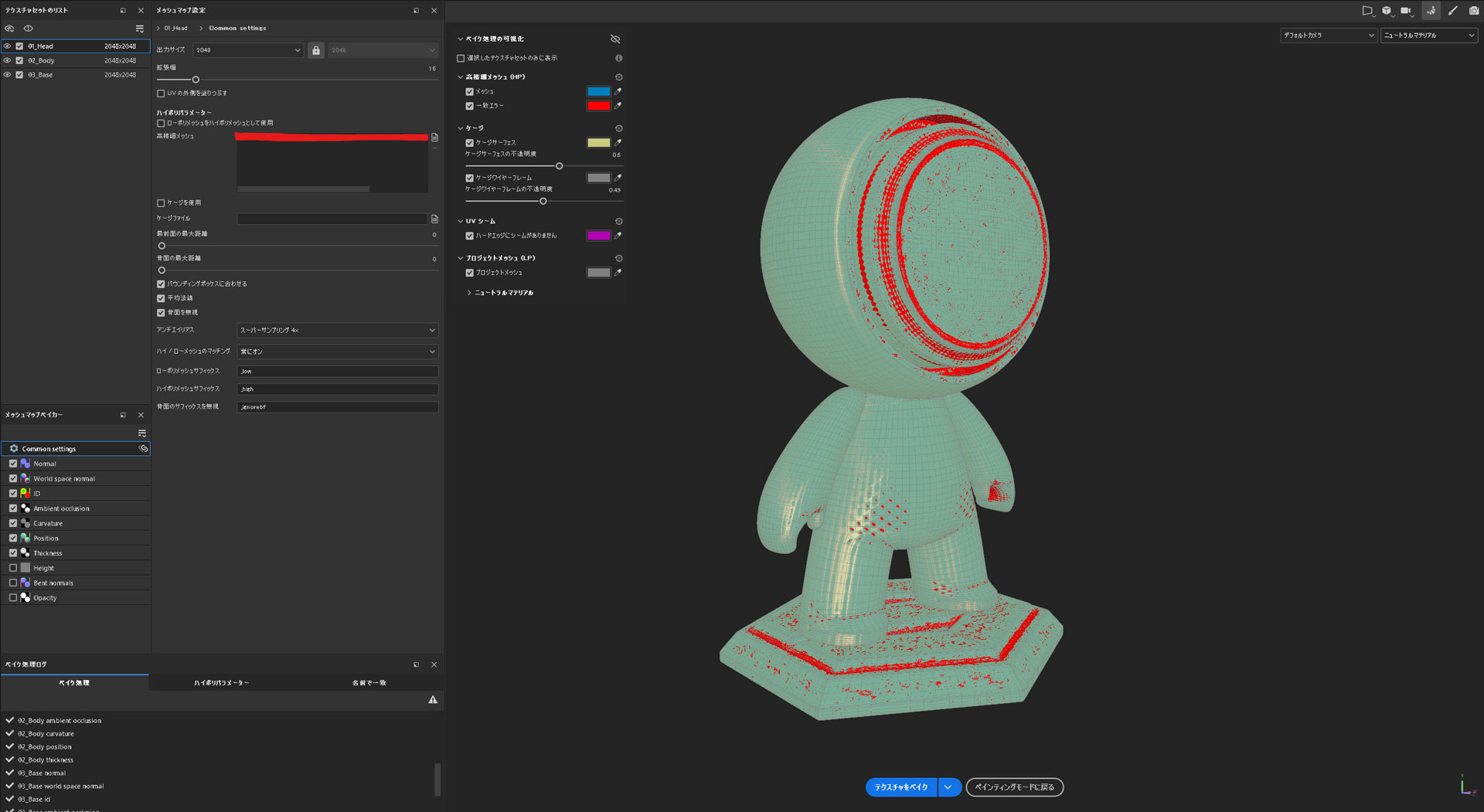
Task: Select the Common settings baker entry
Action: point(75,449)
